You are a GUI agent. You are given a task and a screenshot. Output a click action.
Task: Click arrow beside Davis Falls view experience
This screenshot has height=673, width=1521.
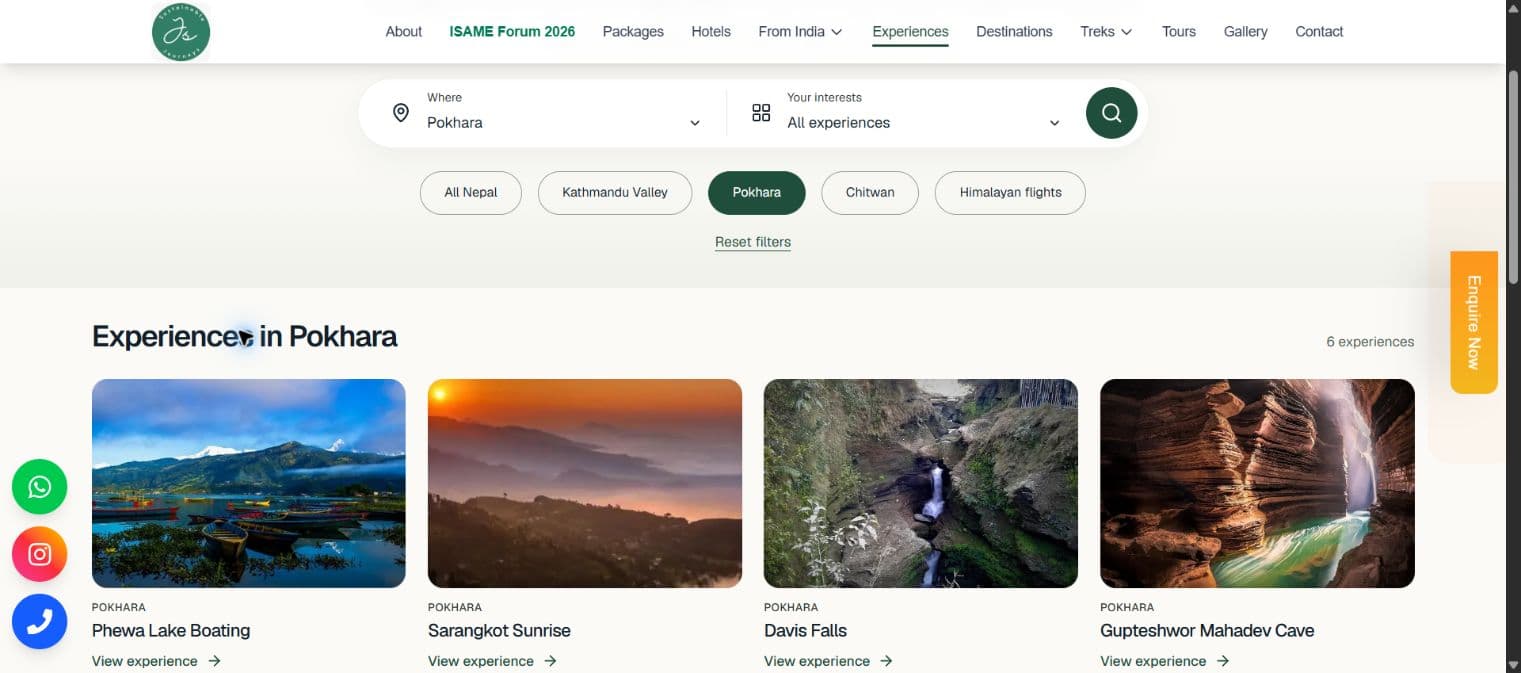point(886,661)
